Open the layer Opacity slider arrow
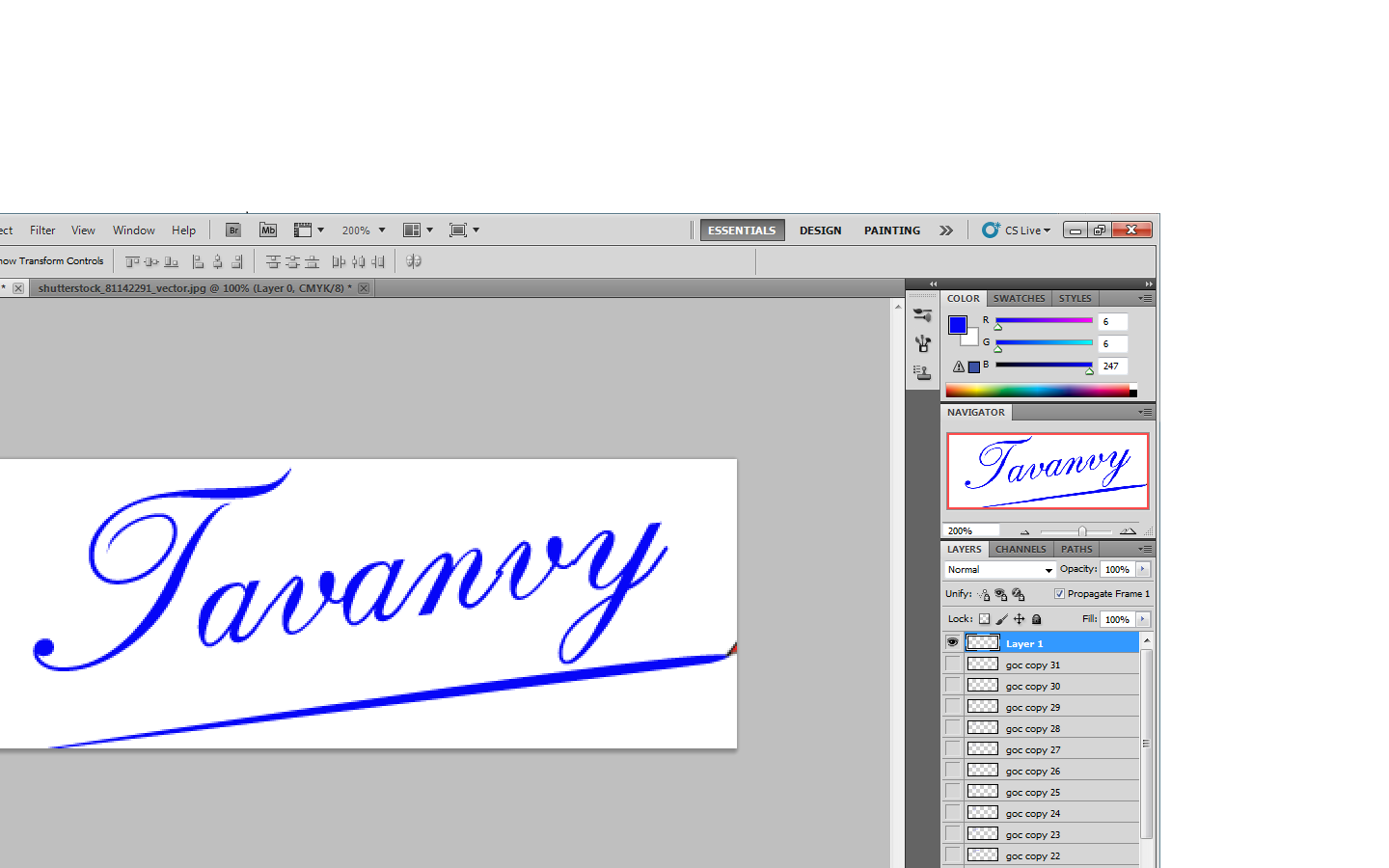This screenshot has width=1389, height=868. (1143, 570)
